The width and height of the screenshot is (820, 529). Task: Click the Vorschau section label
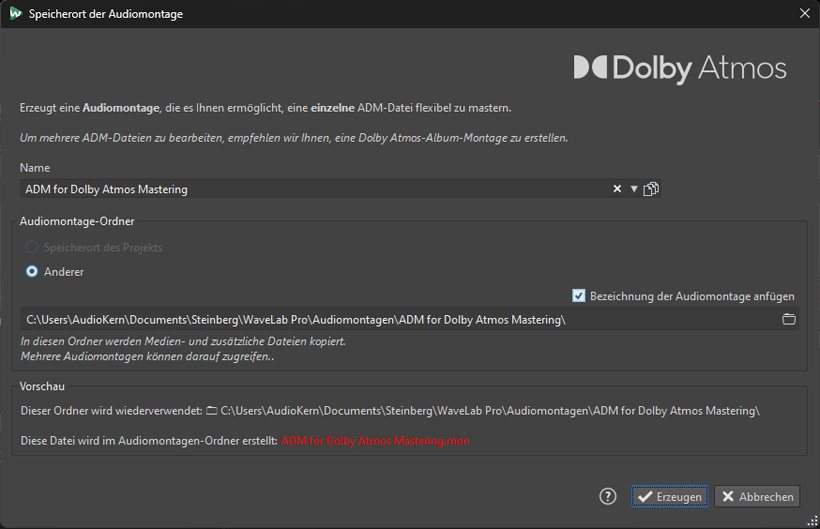[x=42, y=386]
